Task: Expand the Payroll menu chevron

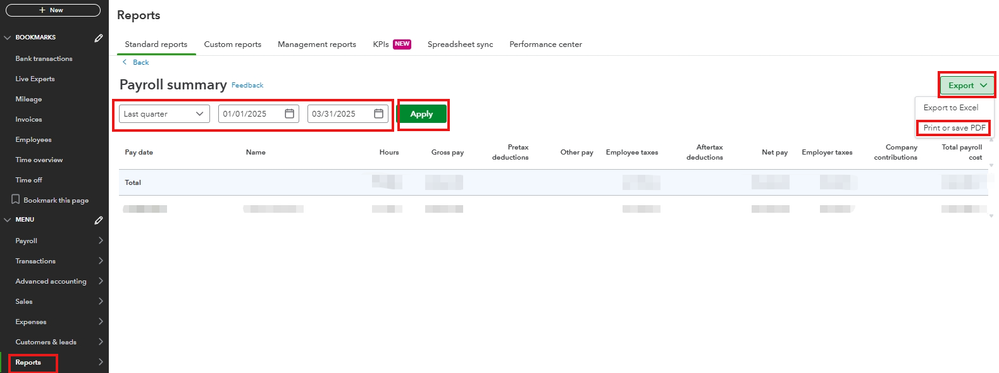Action: click(x=101, y=241)
